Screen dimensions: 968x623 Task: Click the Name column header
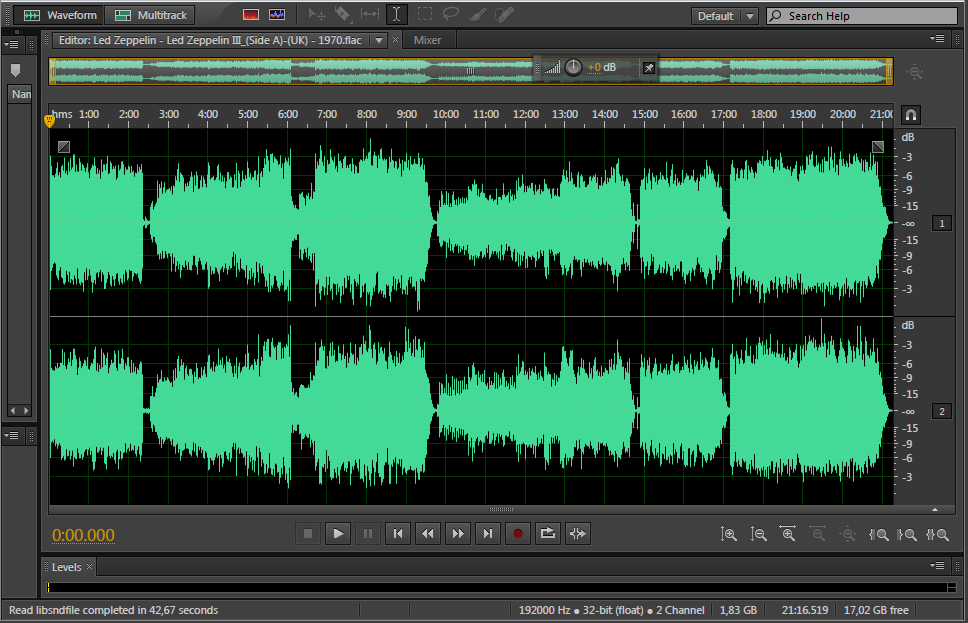point(20,94)
